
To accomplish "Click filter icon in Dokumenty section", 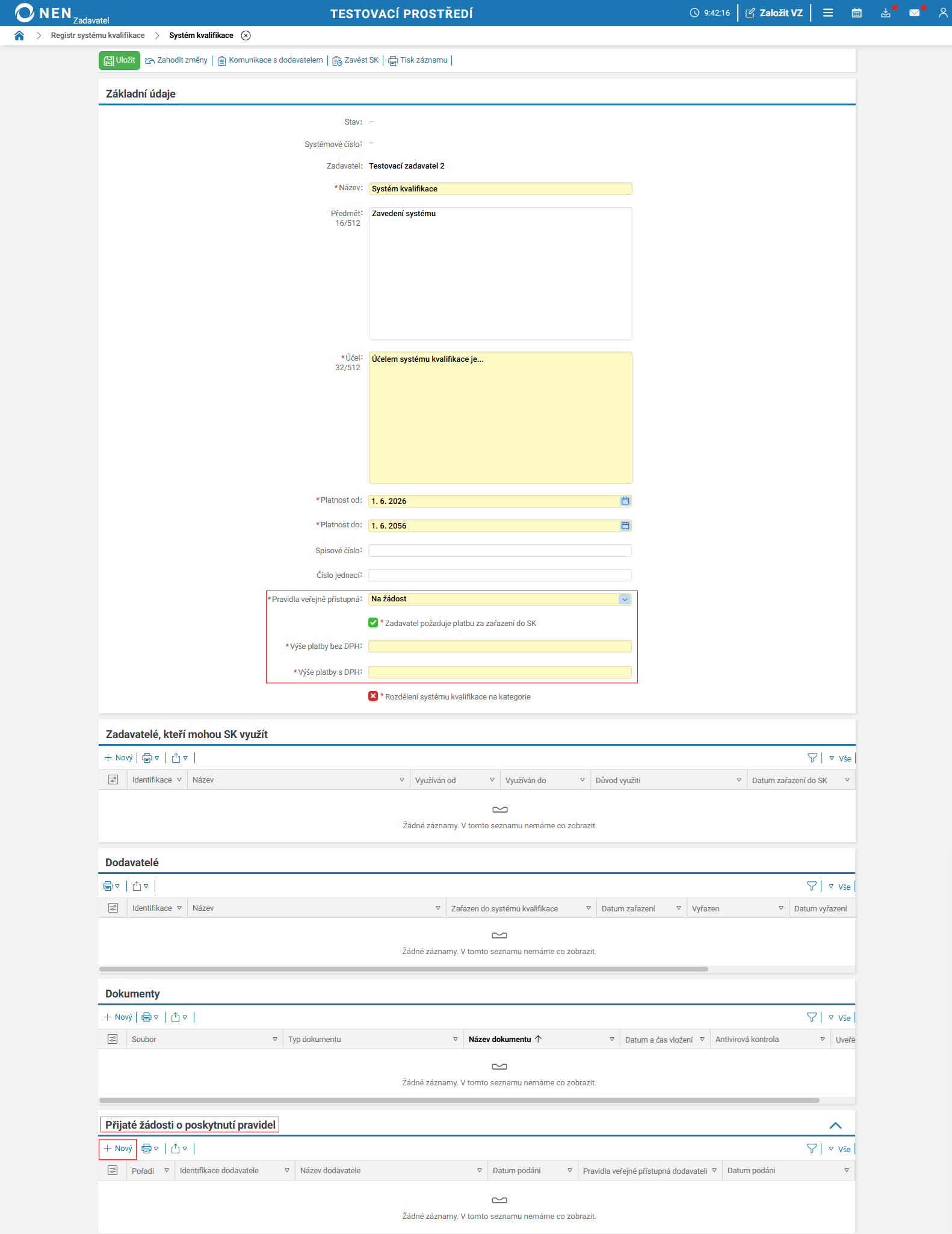I will tap(812, 1017).
